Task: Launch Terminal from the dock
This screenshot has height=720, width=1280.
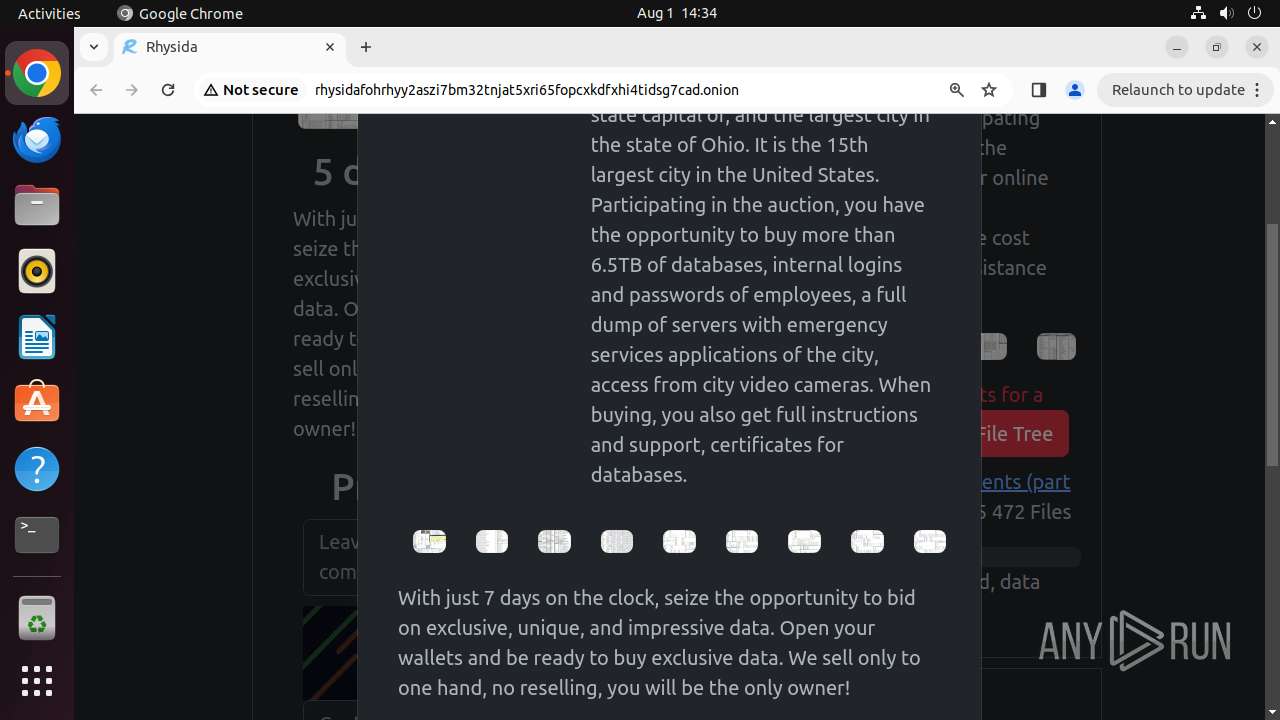Action: 37,535
